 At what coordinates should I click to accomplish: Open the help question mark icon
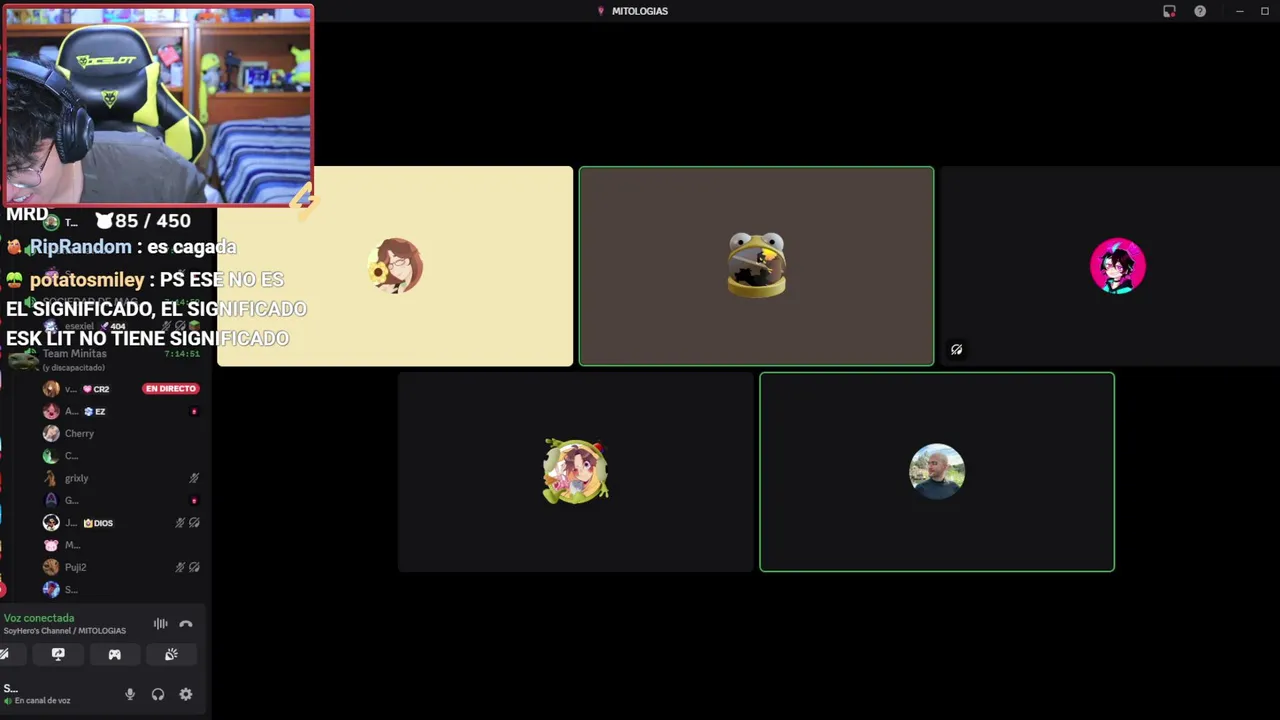(x=1200, y=11)
